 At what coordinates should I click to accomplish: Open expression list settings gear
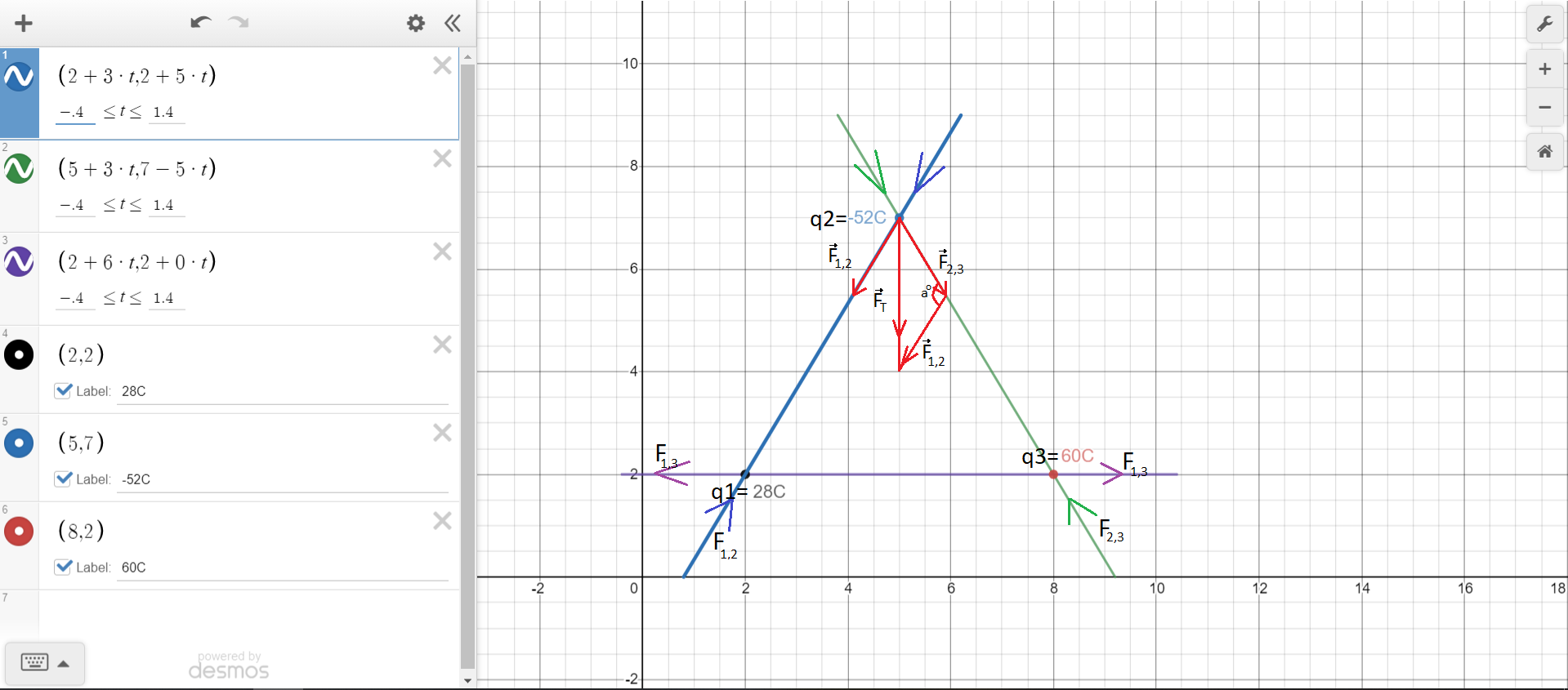416,23
